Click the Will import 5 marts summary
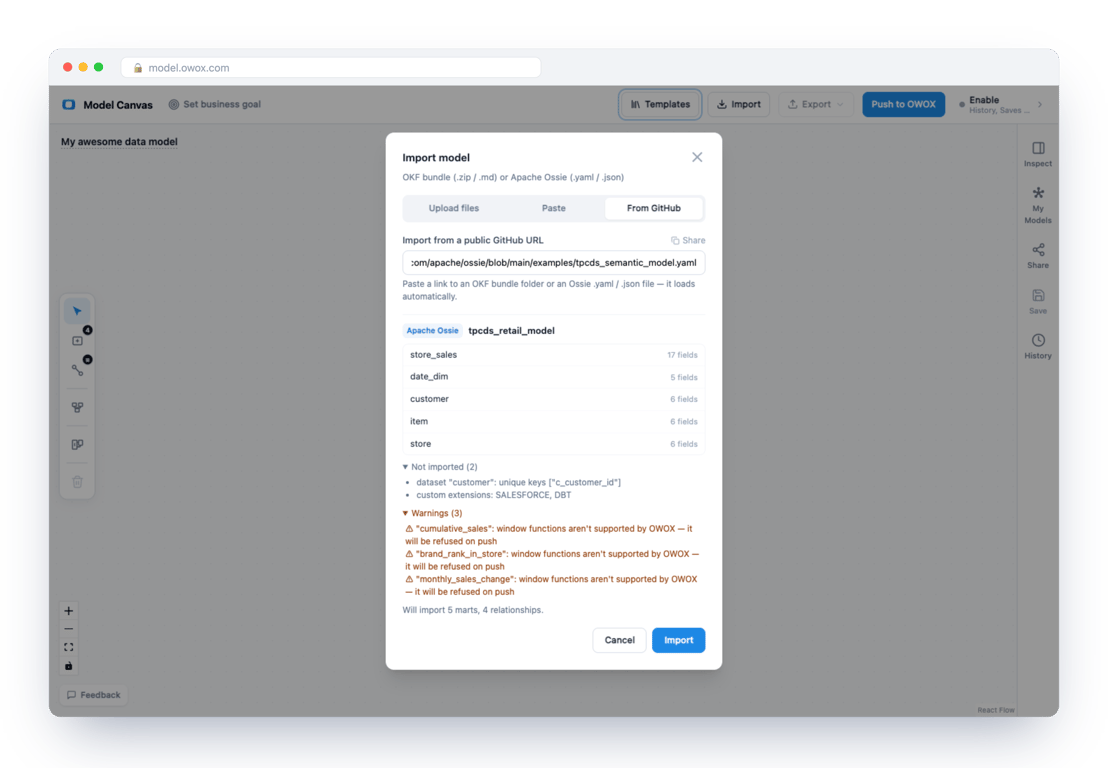 pos(473,610)
